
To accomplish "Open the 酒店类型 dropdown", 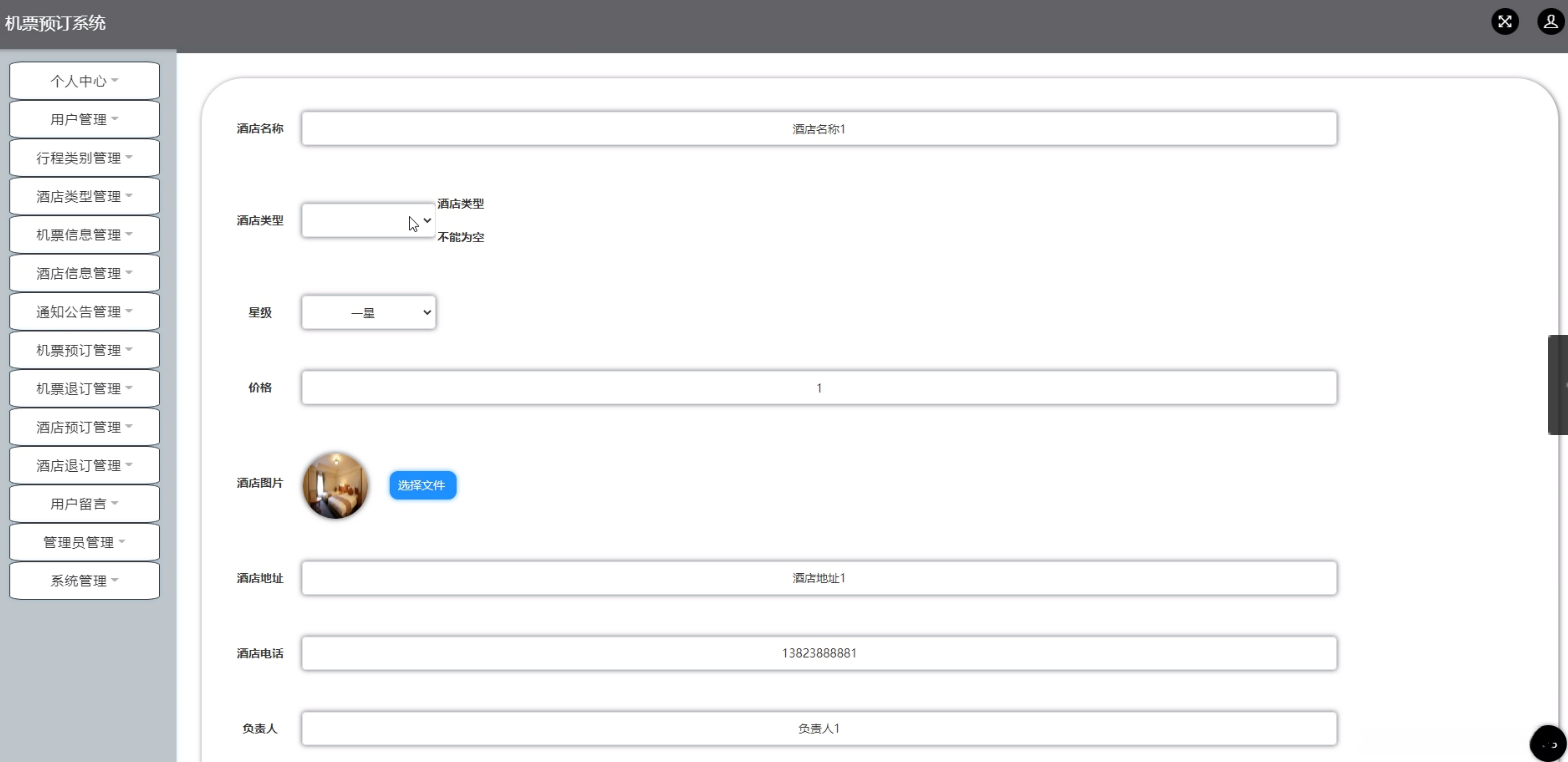I will 369,221.
